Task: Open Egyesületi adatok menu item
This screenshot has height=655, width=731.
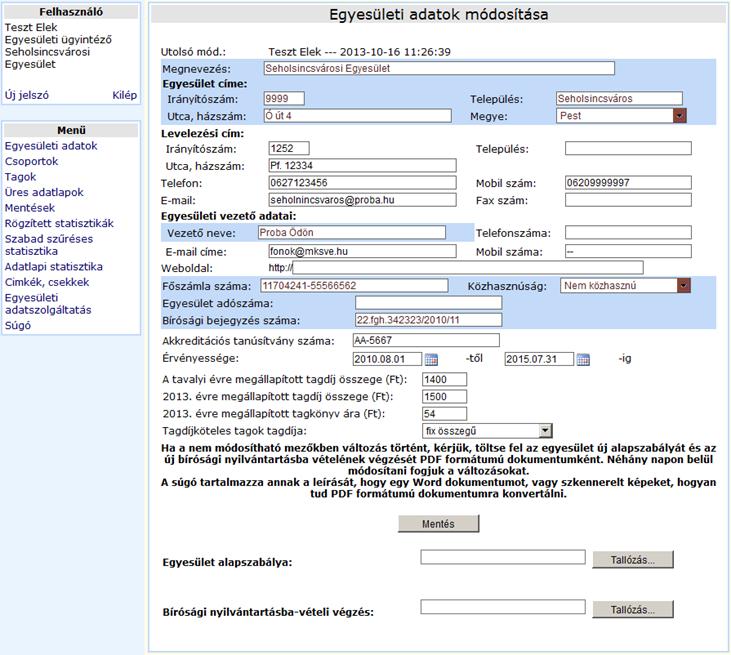Action: tap(51, 146)
